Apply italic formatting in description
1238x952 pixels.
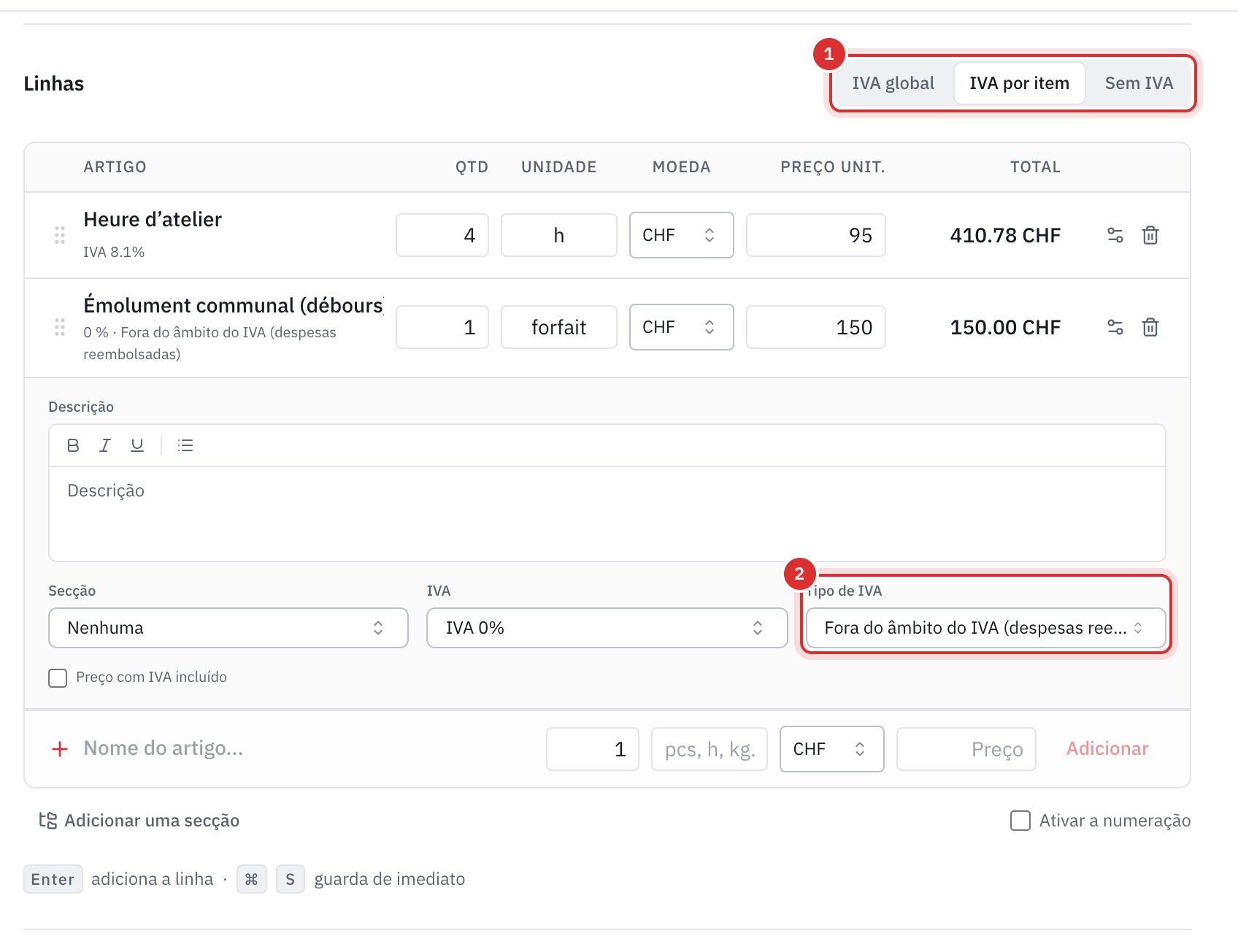point(105,445)
